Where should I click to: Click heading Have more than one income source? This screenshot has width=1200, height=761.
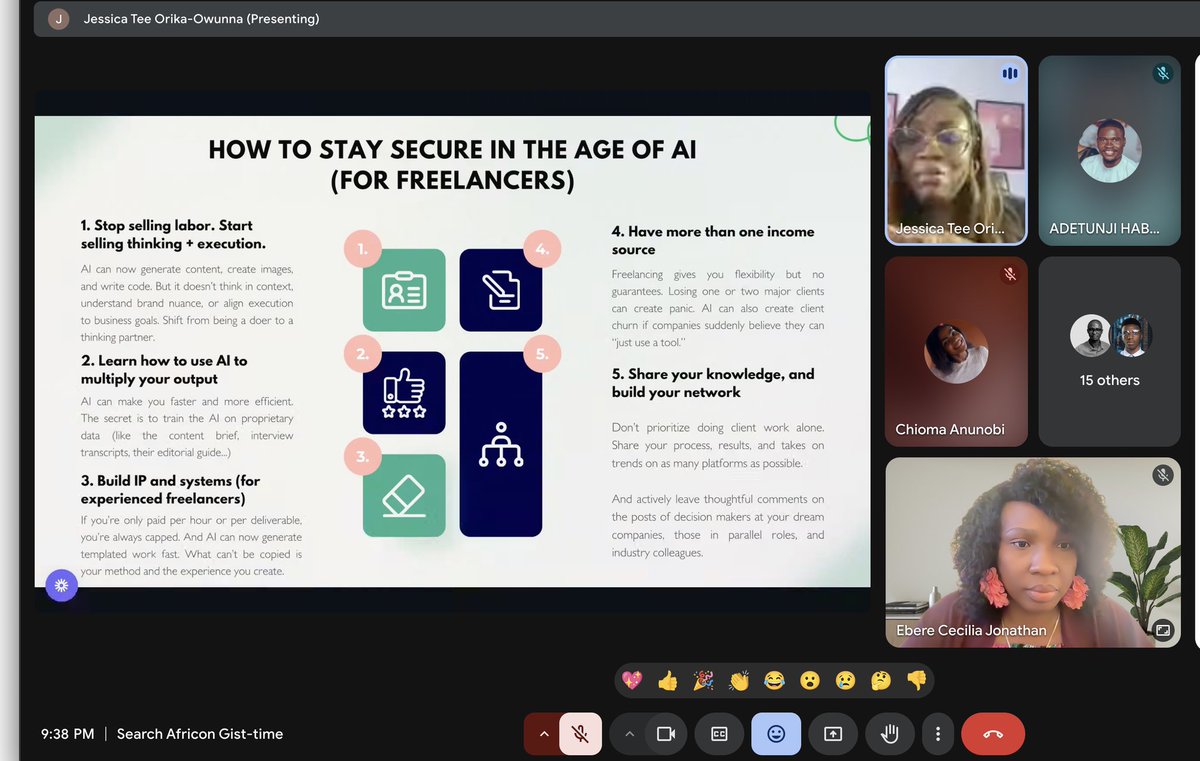point(713,240)
